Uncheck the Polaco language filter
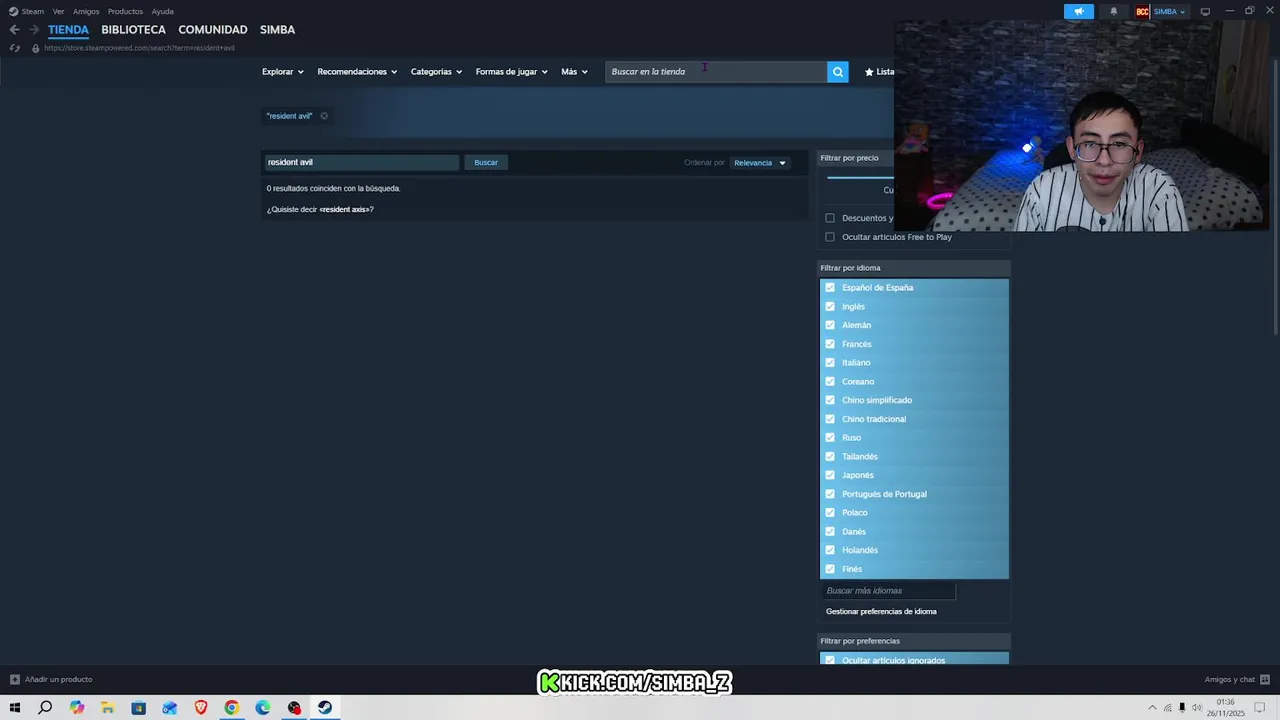This screenshot has height=720, width=1280. [x=830, y=513]
